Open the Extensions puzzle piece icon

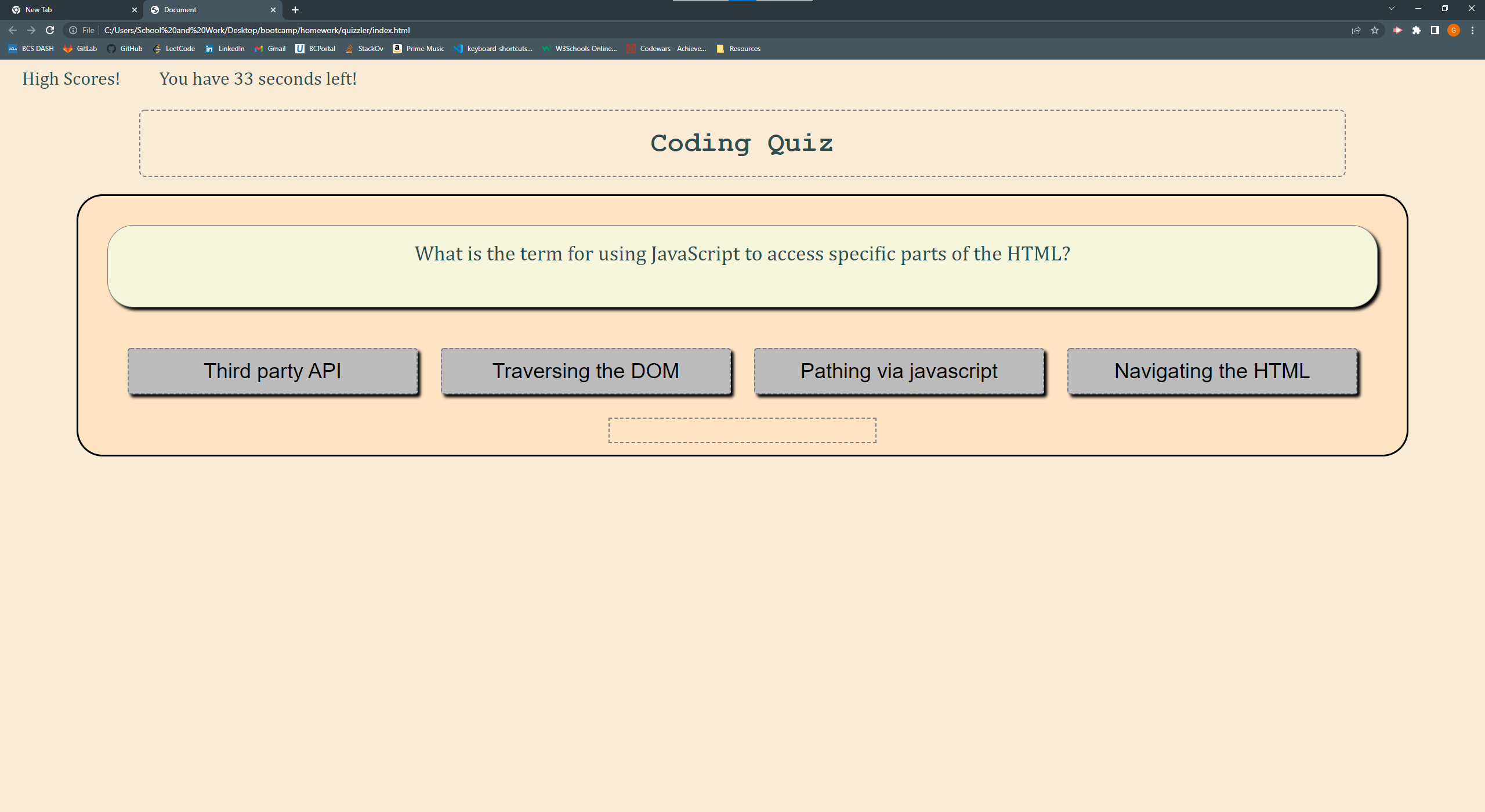[x=1417, y=30]
